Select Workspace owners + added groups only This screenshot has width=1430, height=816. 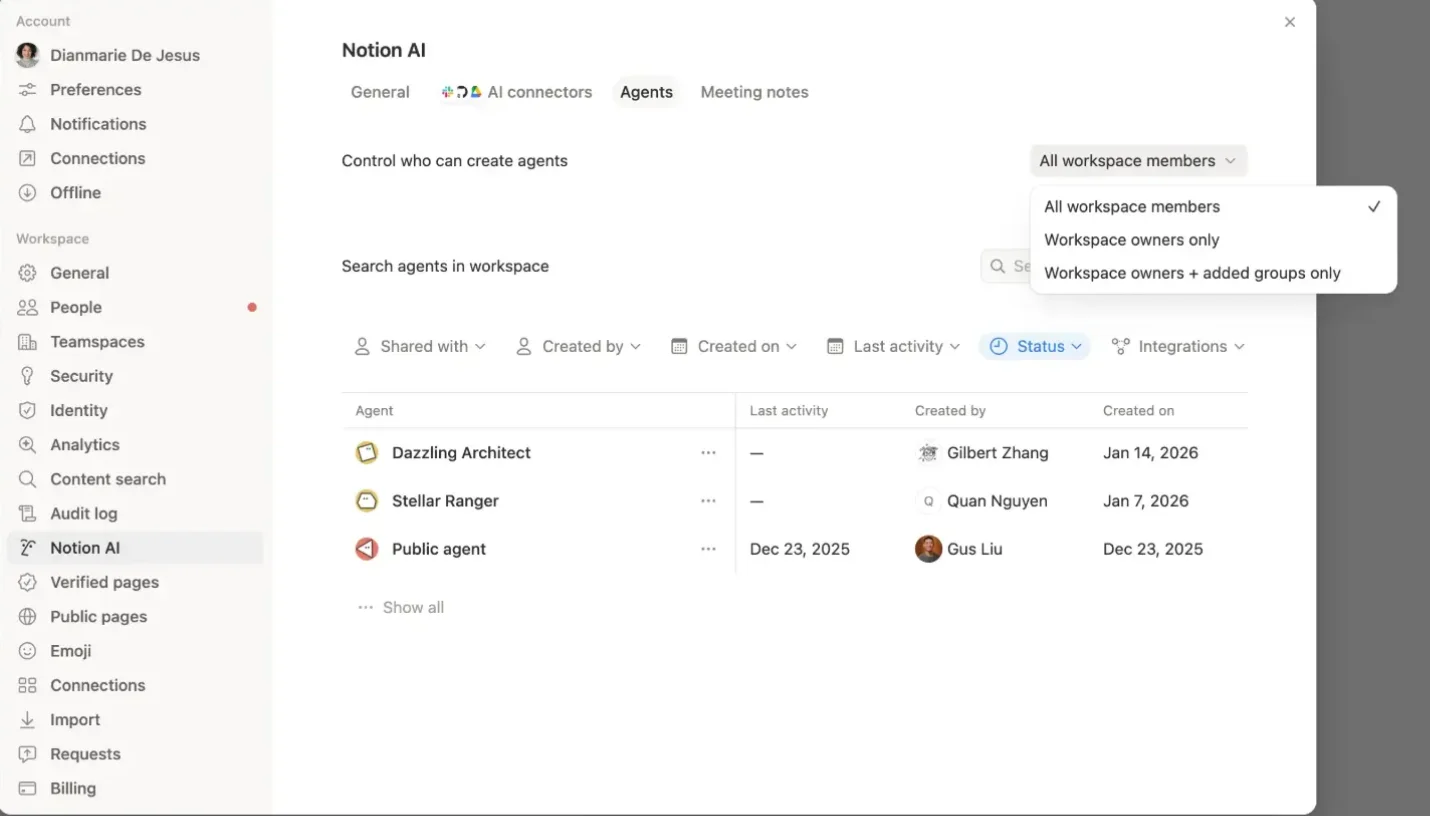[x=1213, y=273]
